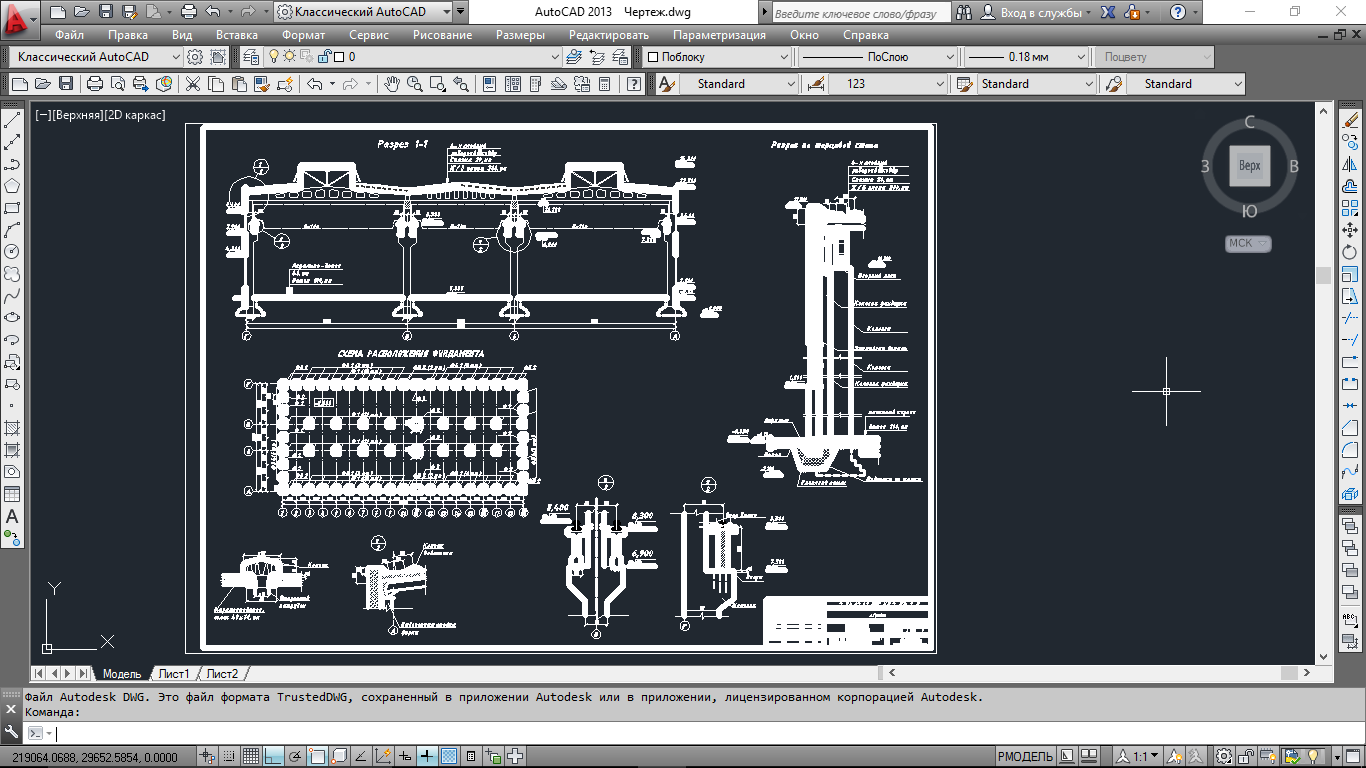Click the Text Style icon
1366x768 pixels.
coord(666,84)
